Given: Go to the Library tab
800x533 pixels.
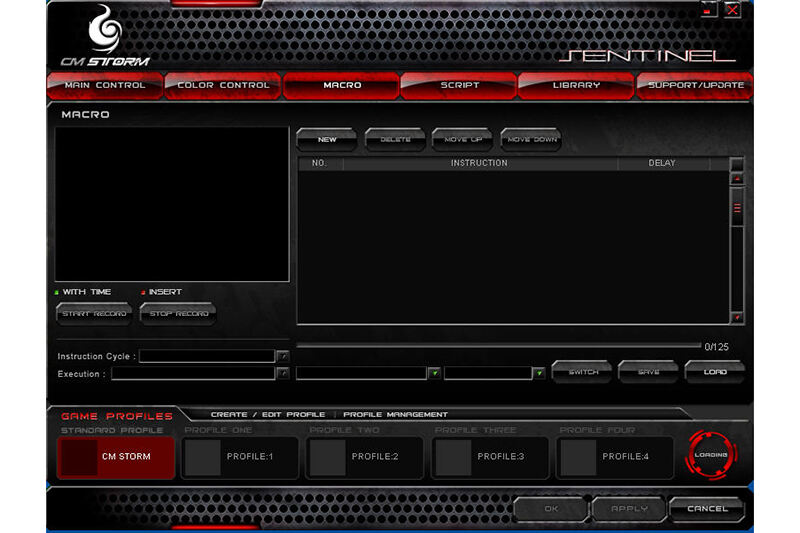Looking at the screenshot, I should tap(577, 85).
